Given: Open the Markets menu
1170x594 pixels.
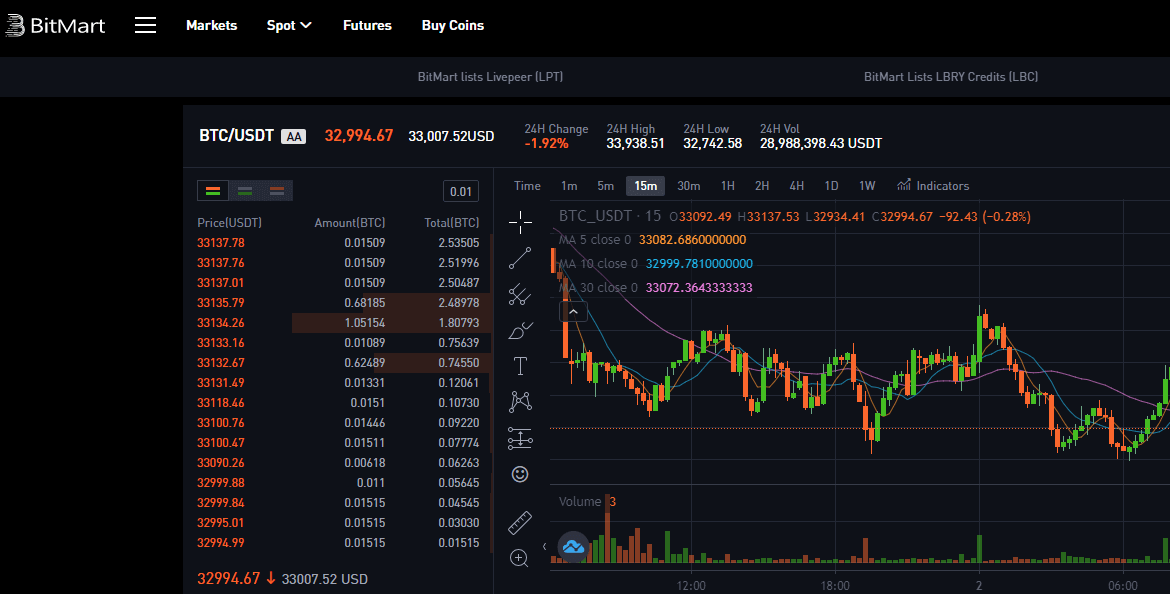Looking at the screenshot, I should (211, 25).
